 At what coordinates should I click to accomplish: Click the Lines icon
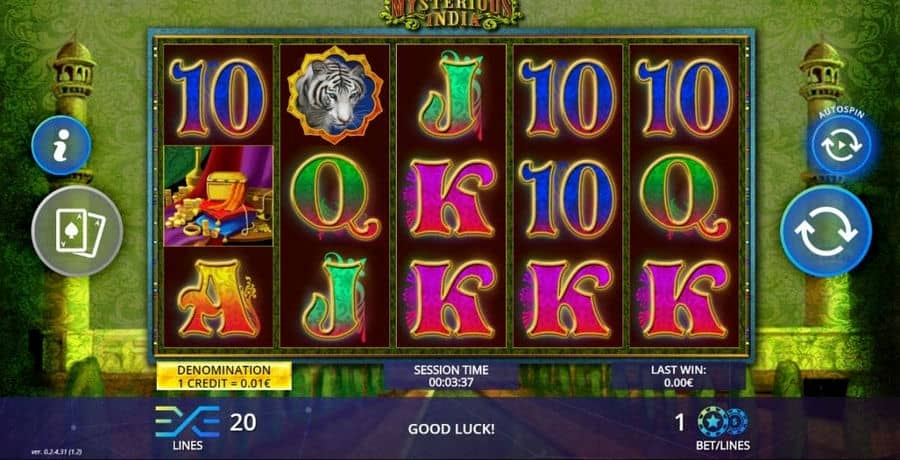(x=188, y=422)
